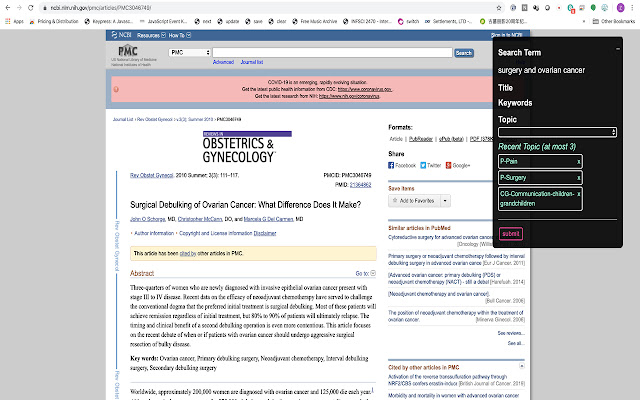Click the 'cited by' link in yellow notice
The width and height of the screenshot is (640, 400).
click(188, 253)
